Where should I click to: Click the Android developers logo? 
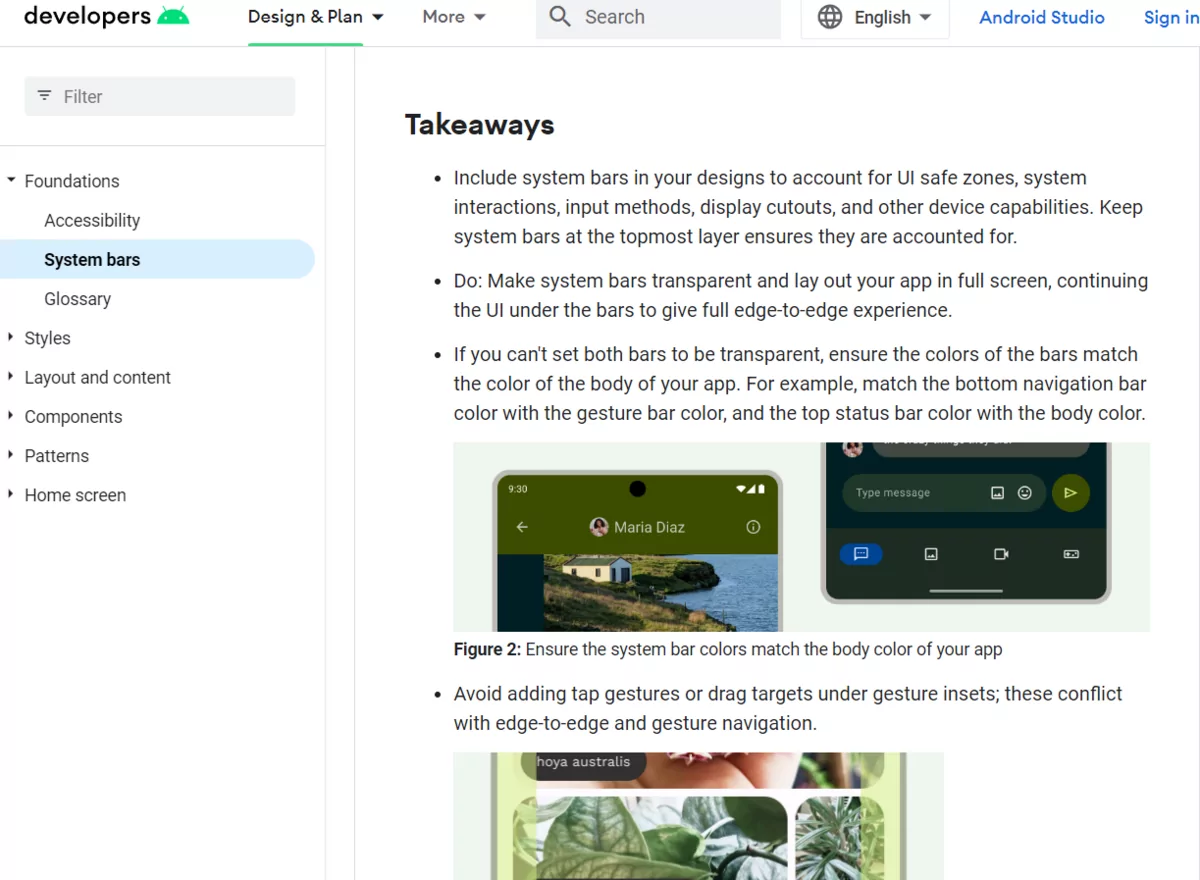click(106, 16)
